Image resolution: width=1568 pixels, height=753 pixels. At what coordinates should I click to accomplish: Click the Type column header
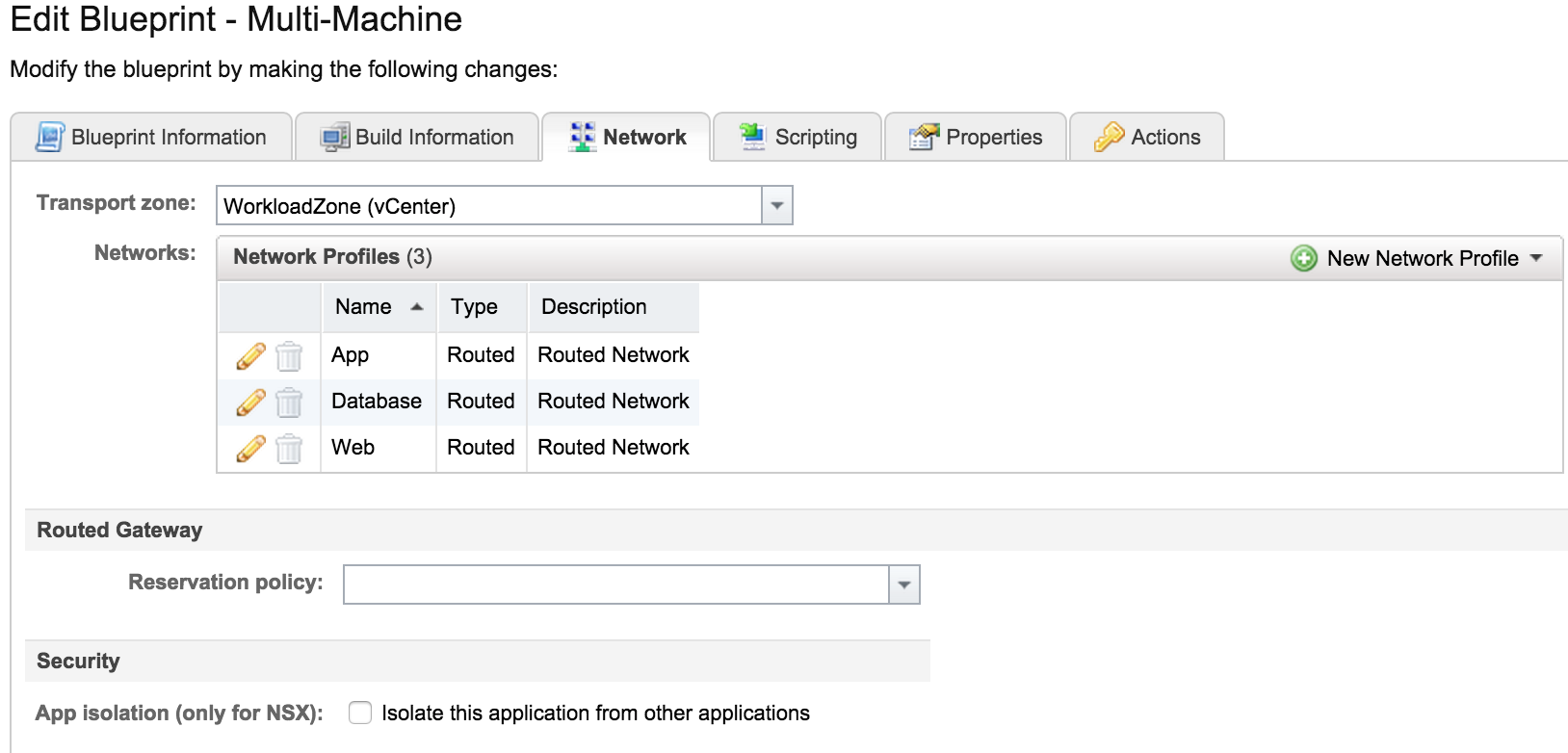475,307
